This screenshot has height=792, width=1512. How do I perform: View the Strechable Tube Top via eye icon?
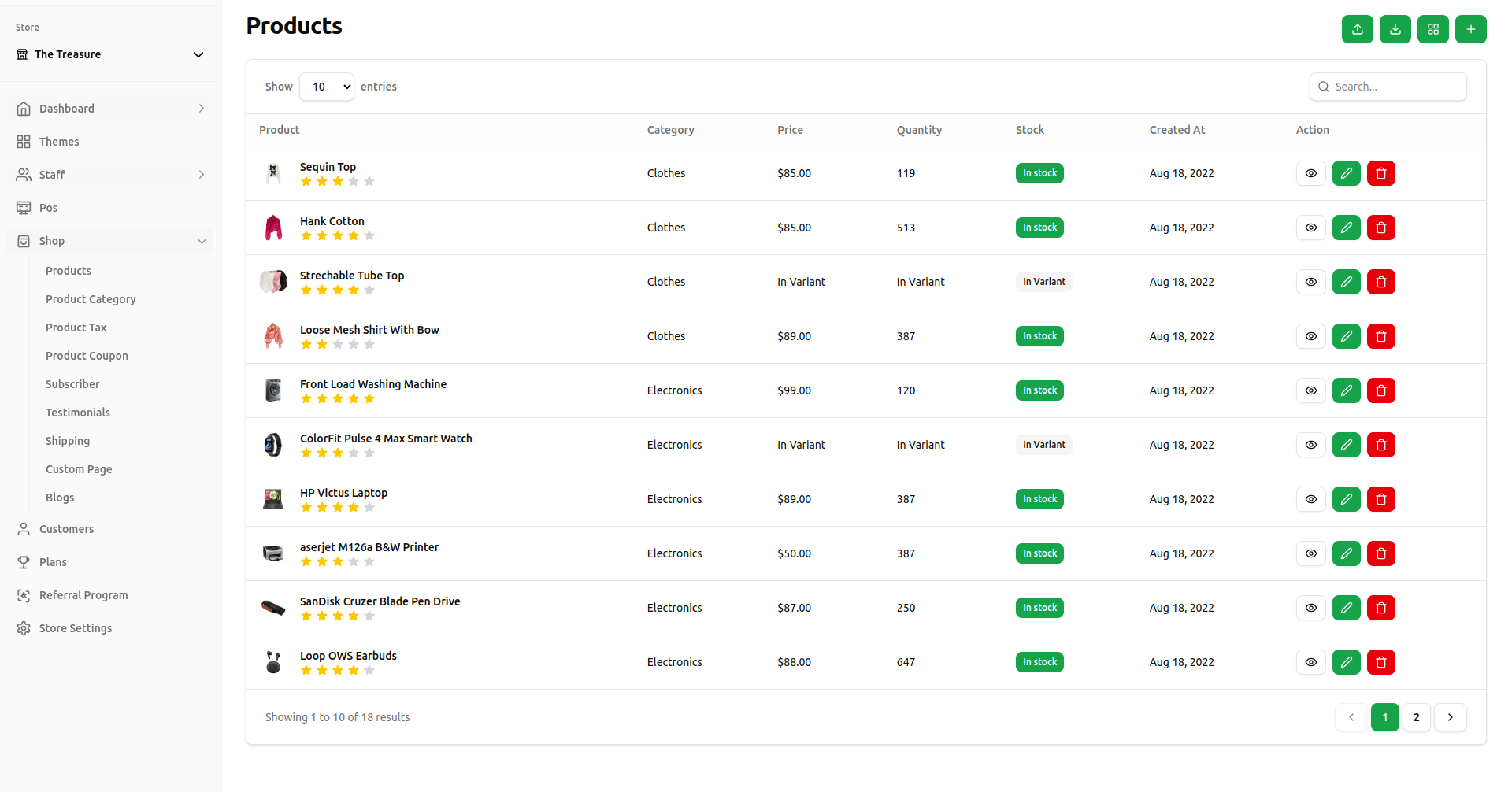point(1310,282)
